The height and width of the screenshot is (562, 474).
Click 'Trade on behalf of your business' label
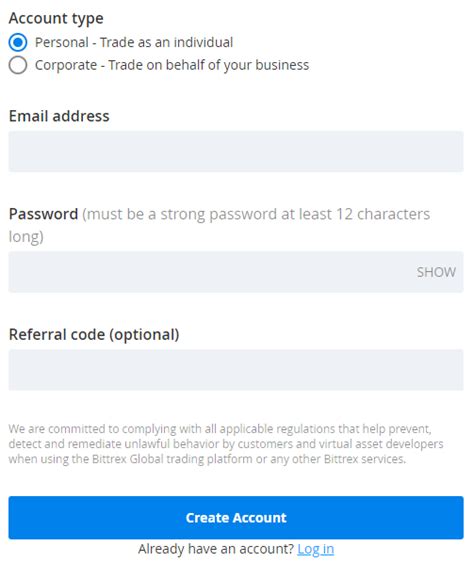172,65
